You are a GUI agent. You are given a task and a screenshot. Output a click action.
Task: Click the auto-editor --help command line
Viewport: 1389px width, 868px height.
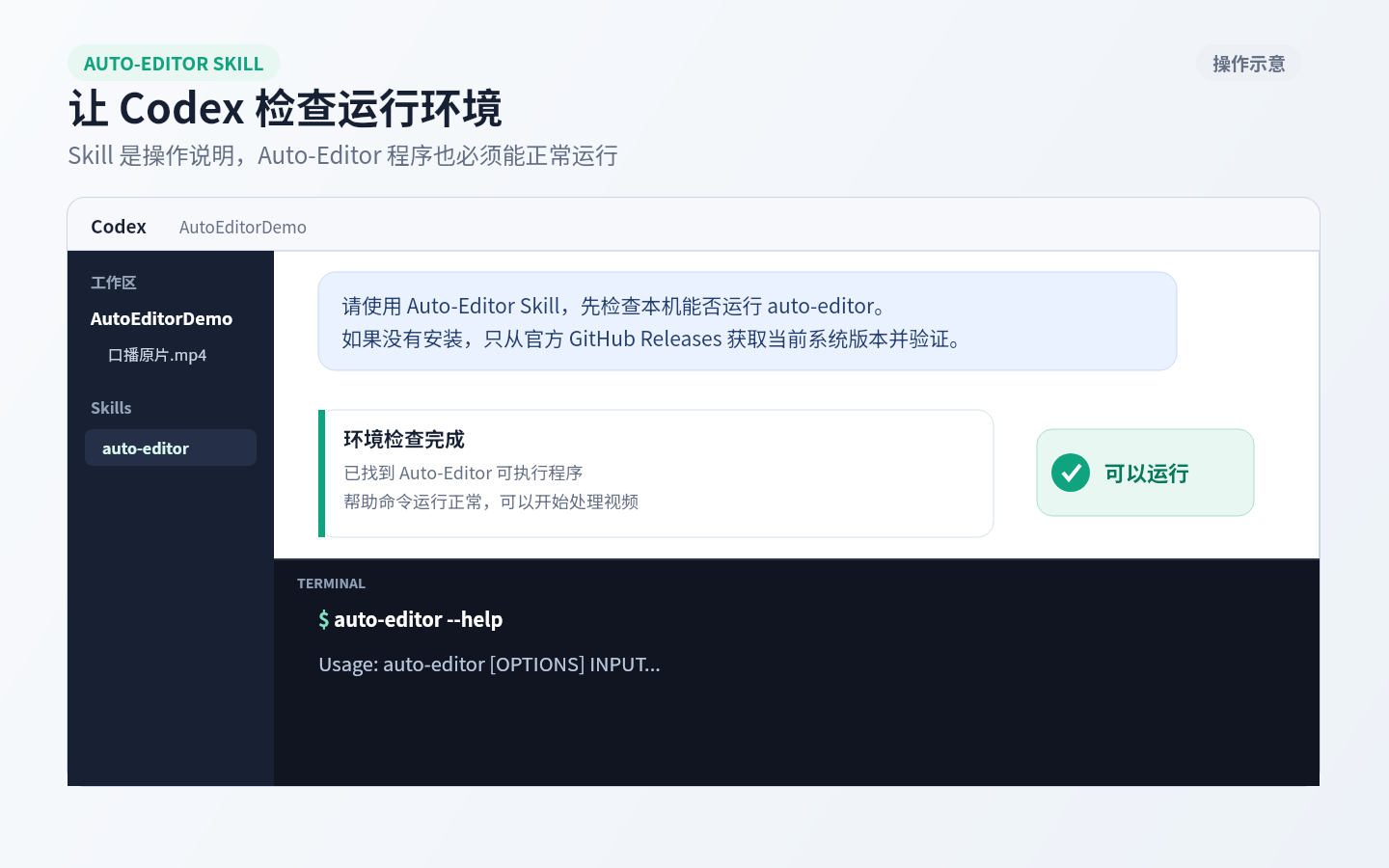click(x=411, y=619)
